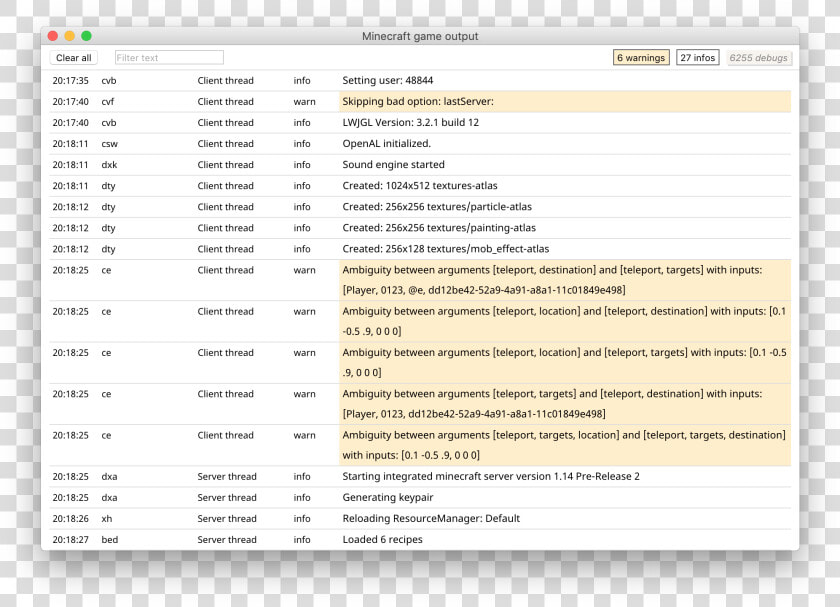Click warning starting '[teleport, targets] and [teleport, destination]'
Image resolution: width=840 pixels, height=607 pixels.
tap(565, 404)
